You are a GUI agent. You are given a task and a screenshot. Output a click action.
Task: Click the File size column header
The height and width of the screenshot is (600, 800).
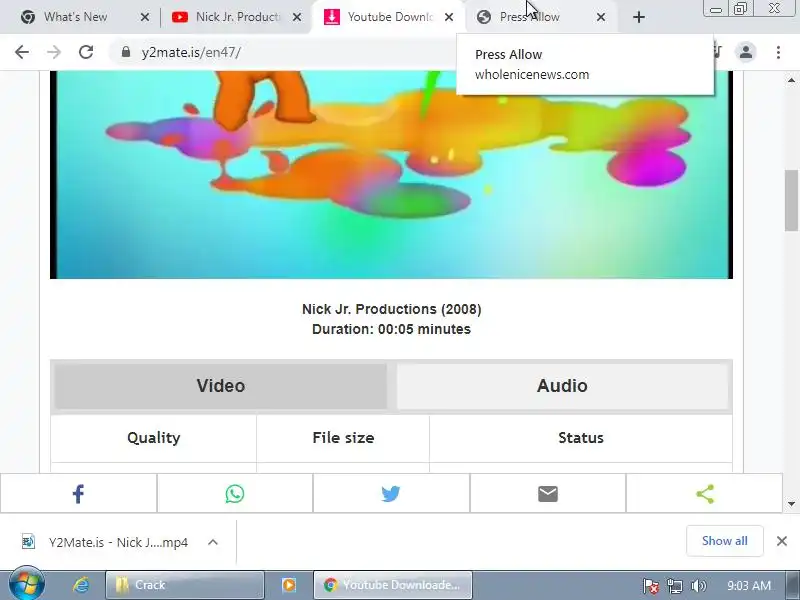343,438
